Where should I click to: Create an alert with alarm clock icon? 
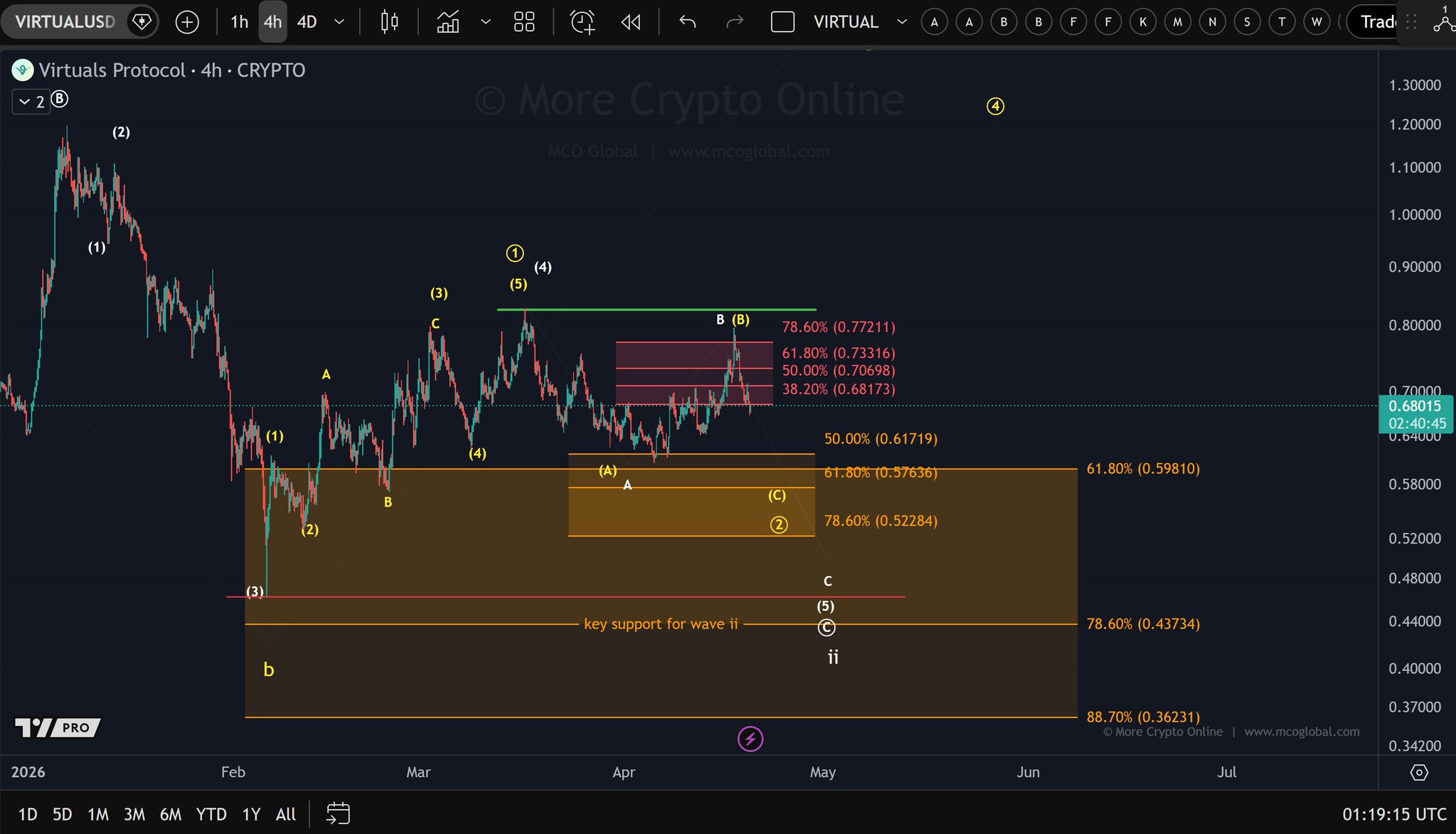click(583, 22)
